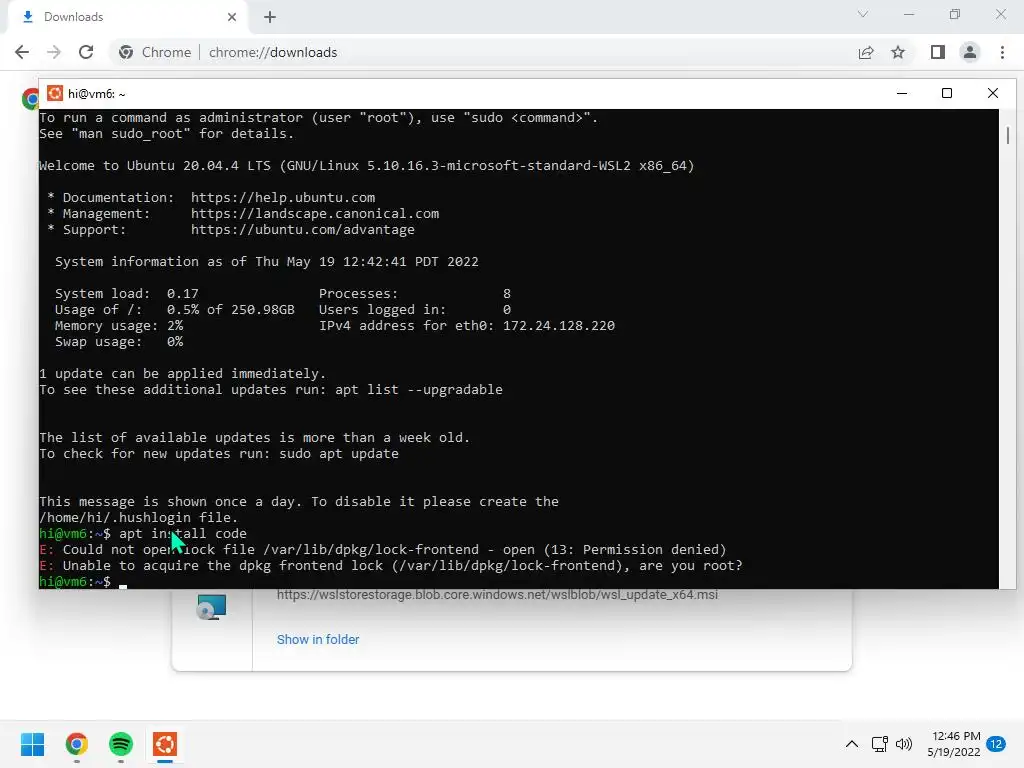The height and width of the screenshot is (768, 1024).
Task: Open a new Chrome tab
Action: click(x=270, y=17)
